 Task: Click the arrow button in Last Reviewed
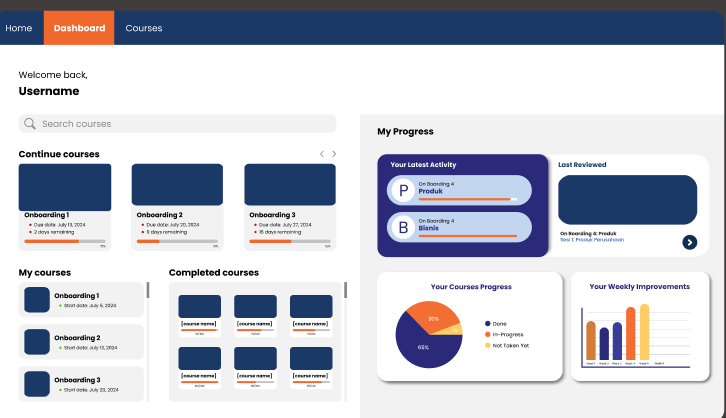(x=689, y=242)
